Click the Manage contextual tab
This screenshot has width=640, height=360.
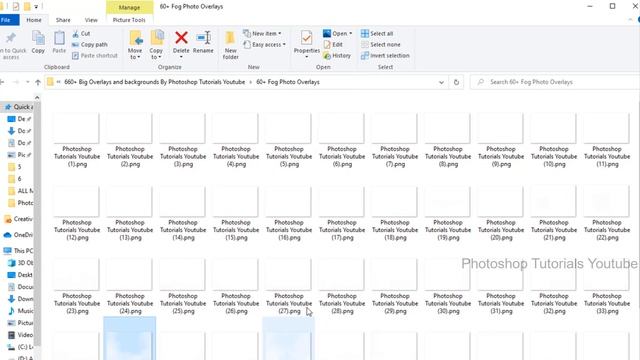129,7
